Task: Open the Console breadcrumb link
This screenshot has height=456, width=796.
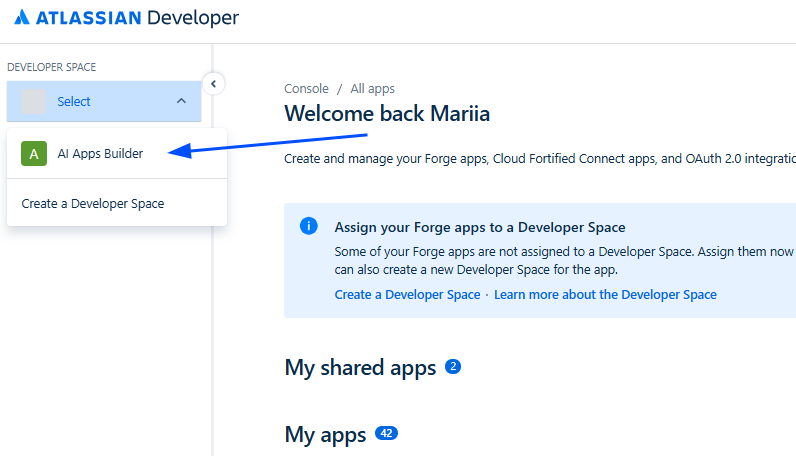Action: (306, 88)
